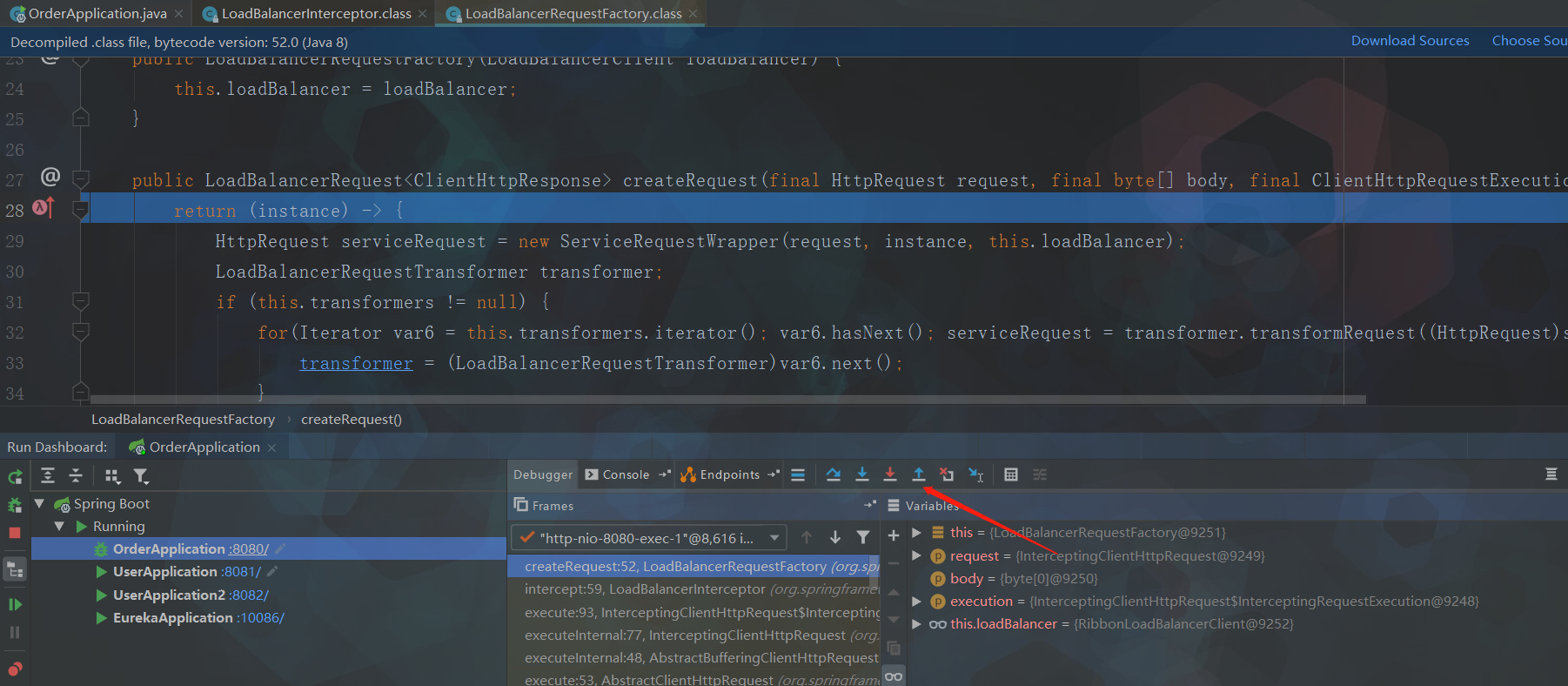Click the createRequest() breadcrumb item
The image size is (1568, 686).
click(x=352, y=420)
